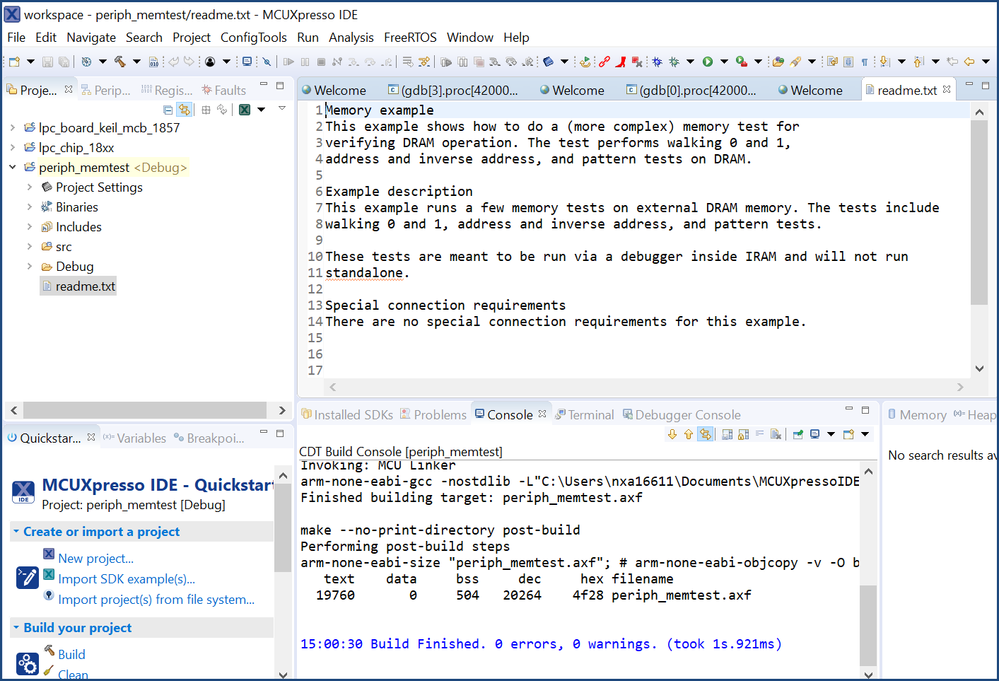Image resolution: width=999 pixels, height=681 pixels.
Task: Expand Project Settings tree node
Action: click(x=29, y=187)
